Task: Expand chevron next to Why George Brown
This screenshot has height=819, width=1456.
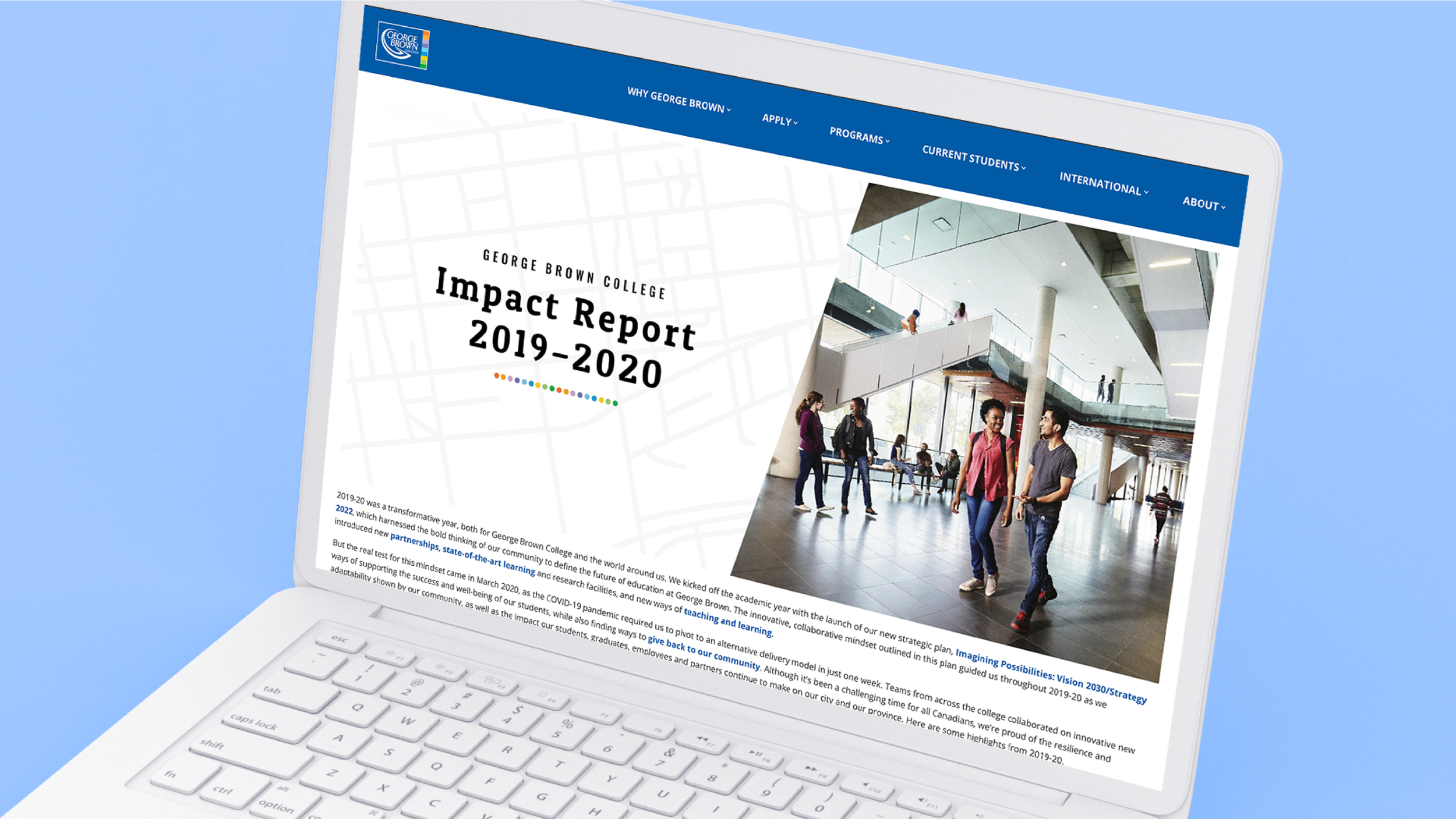Action: 729,109
